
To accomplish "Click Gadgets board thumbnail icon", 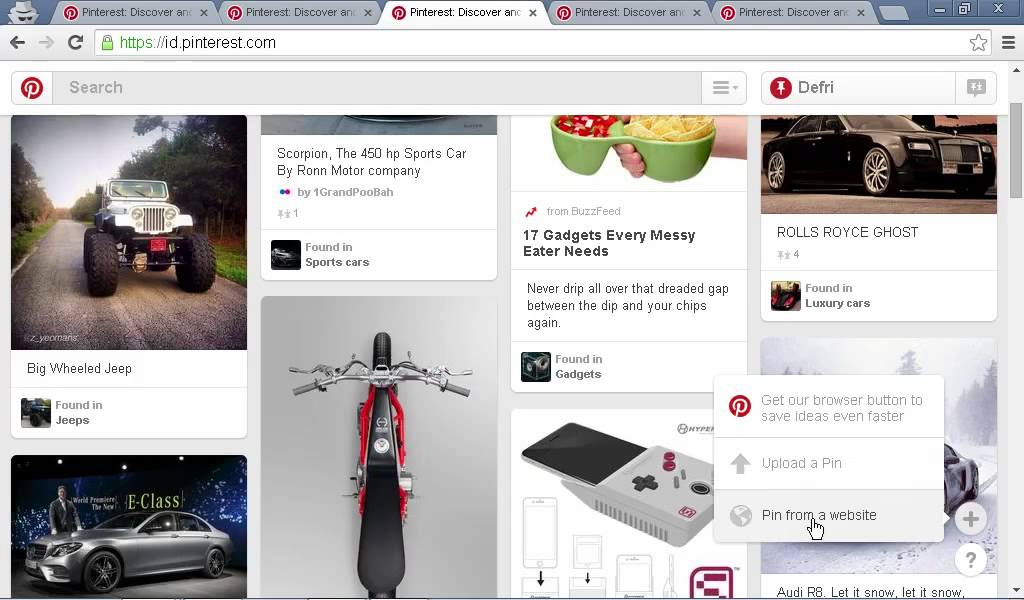I will coord(536,367).
